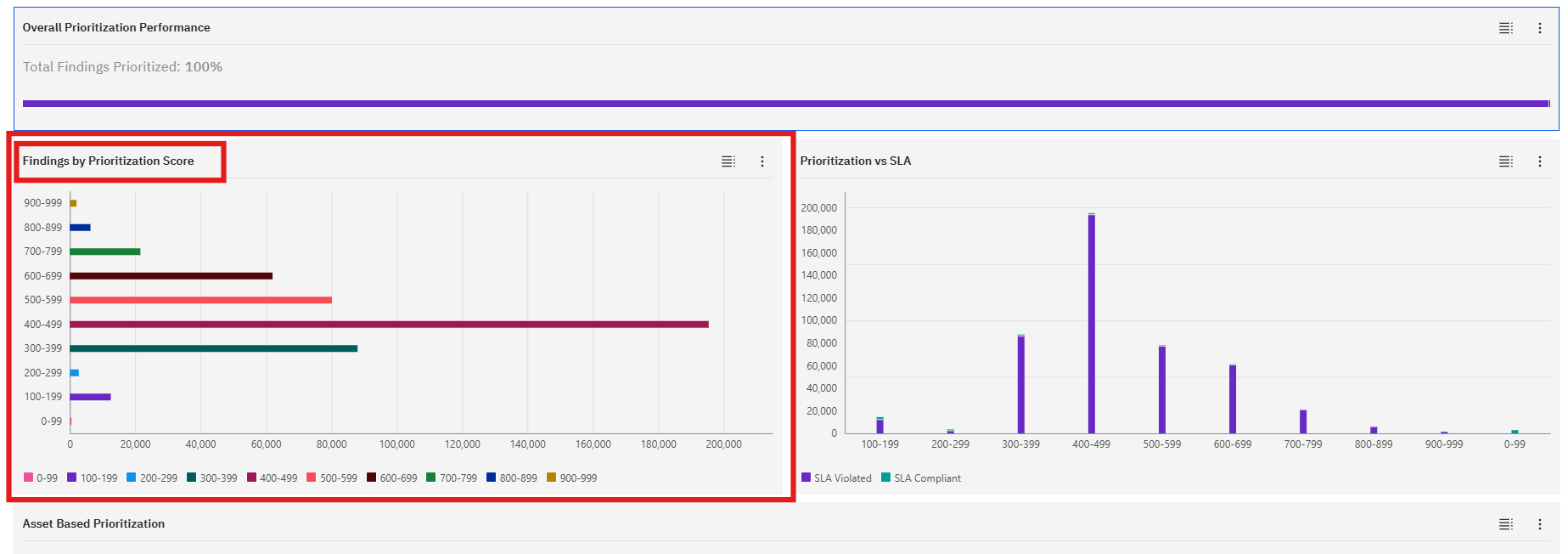Click the Total Findings Prioritized: 100% text
The image size is (1568, 554).
(123, 67)
